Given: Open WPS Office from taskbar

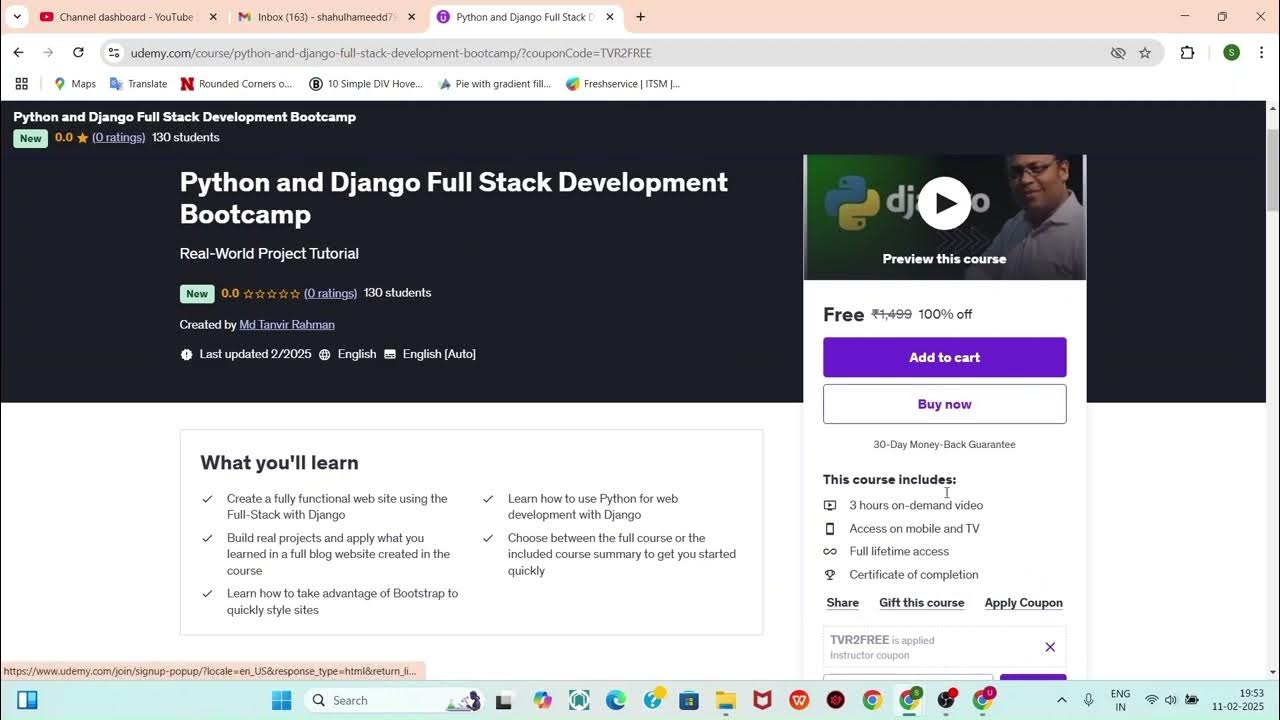Looking at the screenshot, I should [x=799, y=700].
